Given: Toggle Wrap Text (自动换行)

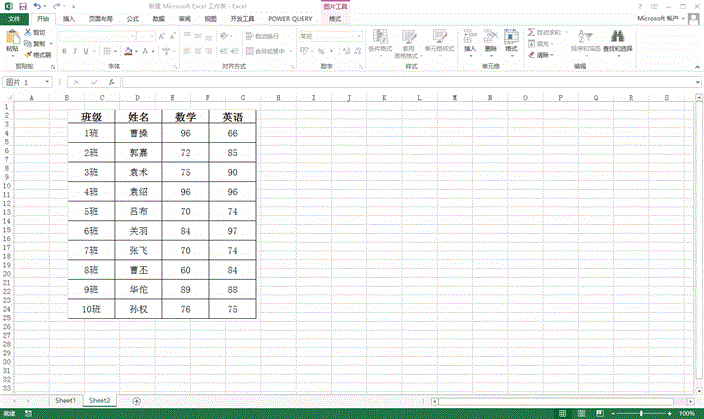Looking at the screenshot, I should pyautogui.click(x=262, y=36).
